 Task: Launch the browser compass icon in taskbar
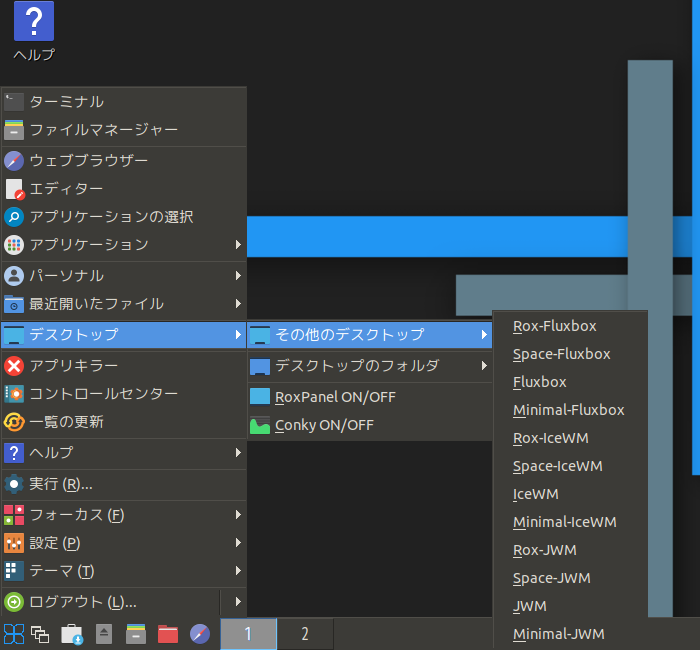[x=200, y=634]
